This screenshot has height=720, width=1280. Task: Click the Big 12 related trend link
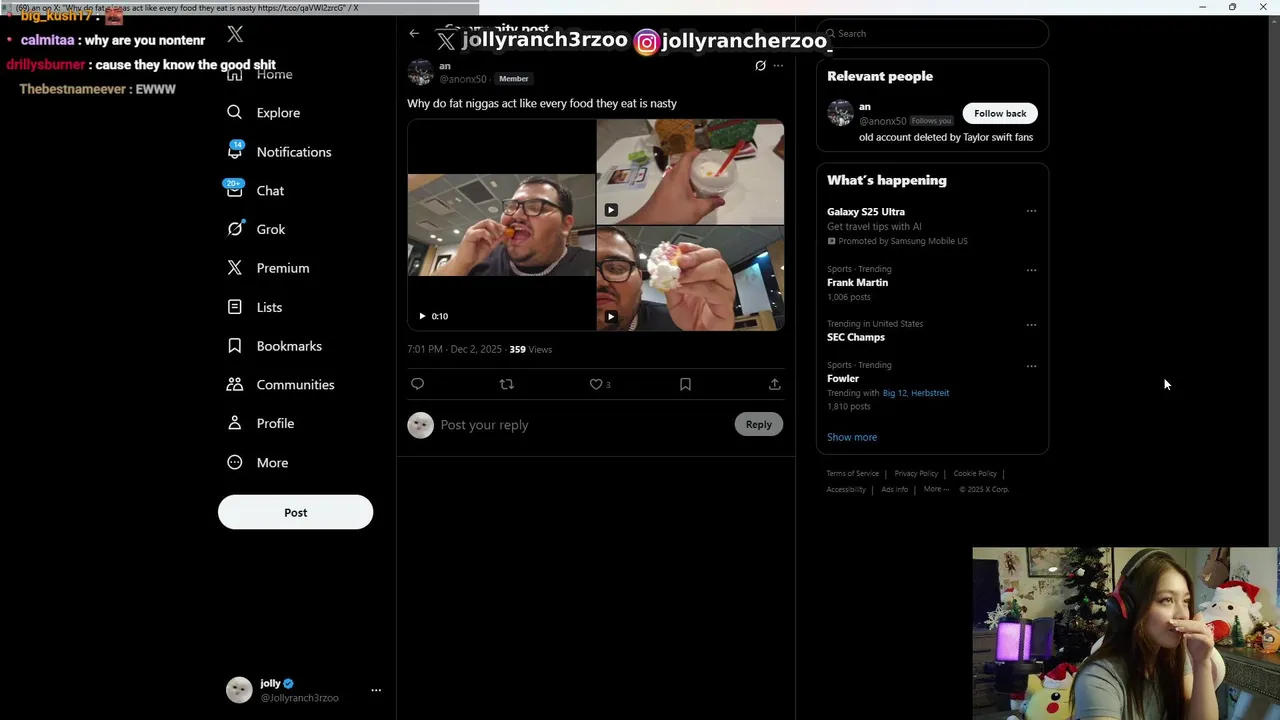click(x=894, y=393)
